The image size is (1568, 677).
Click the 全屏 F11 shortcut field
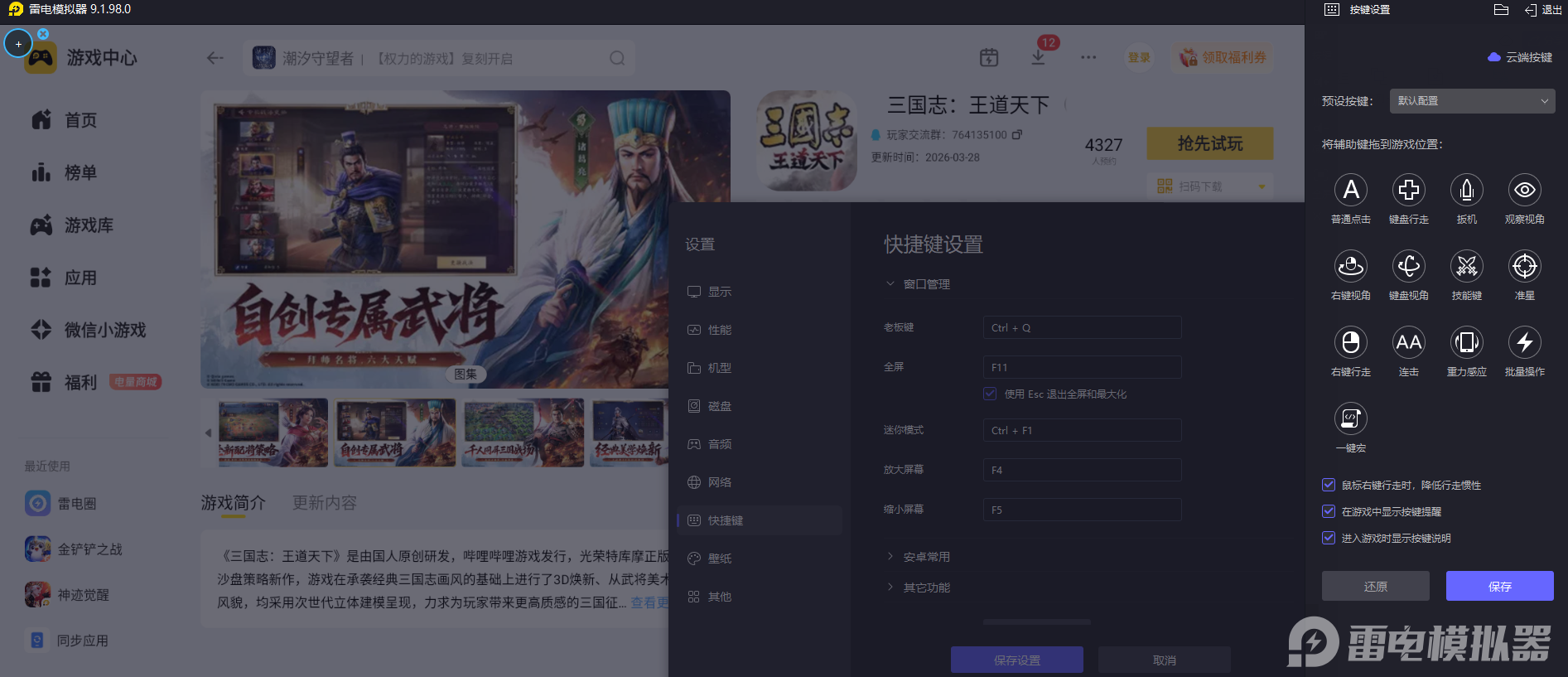[1082, 367]
